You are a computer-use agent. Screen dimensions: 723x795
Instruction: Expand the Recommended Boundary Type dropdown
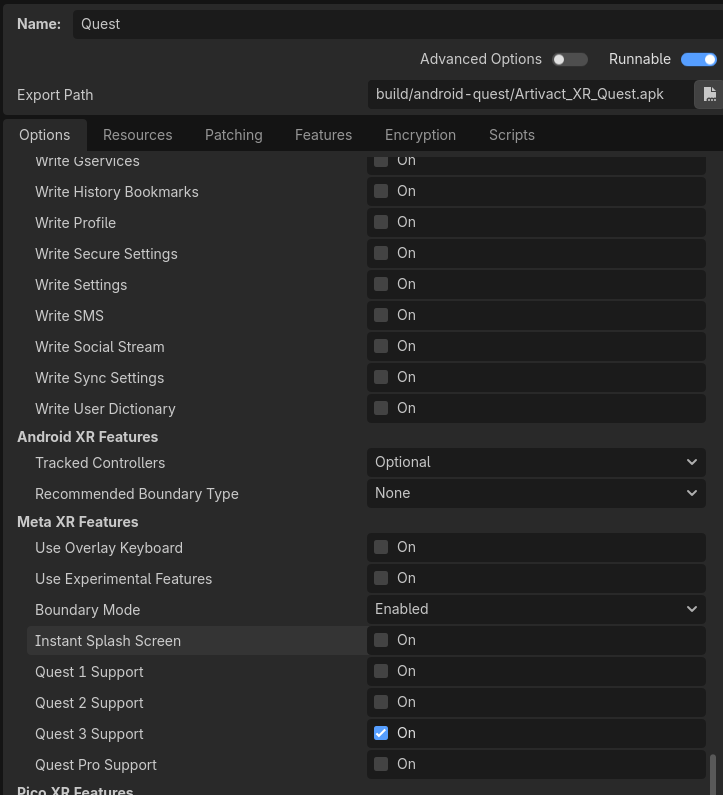pyautogui.click(x=535, y=493)
